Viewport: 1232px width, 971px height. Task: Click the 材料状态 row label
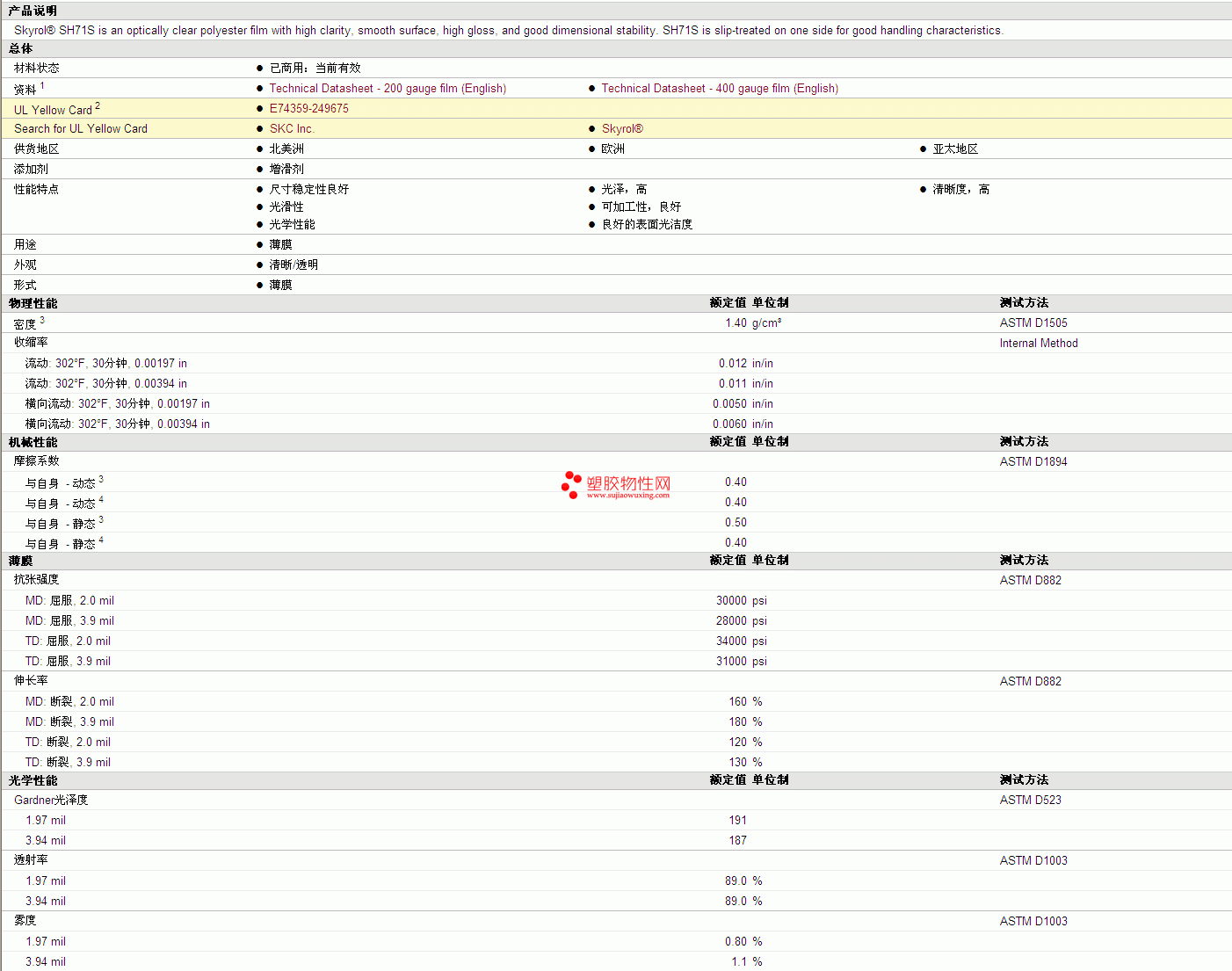pos(37,68)
